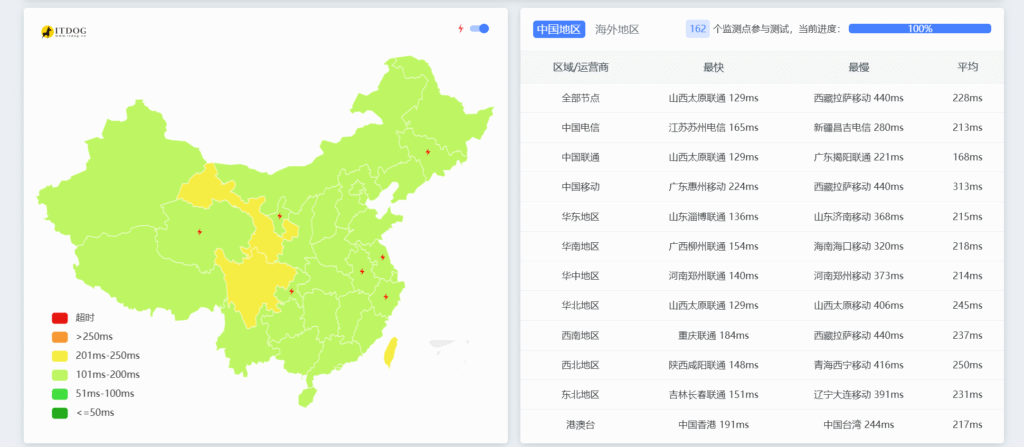1024x447 pixels.
Task: Click the 最慢 column header
Action: 858,67
